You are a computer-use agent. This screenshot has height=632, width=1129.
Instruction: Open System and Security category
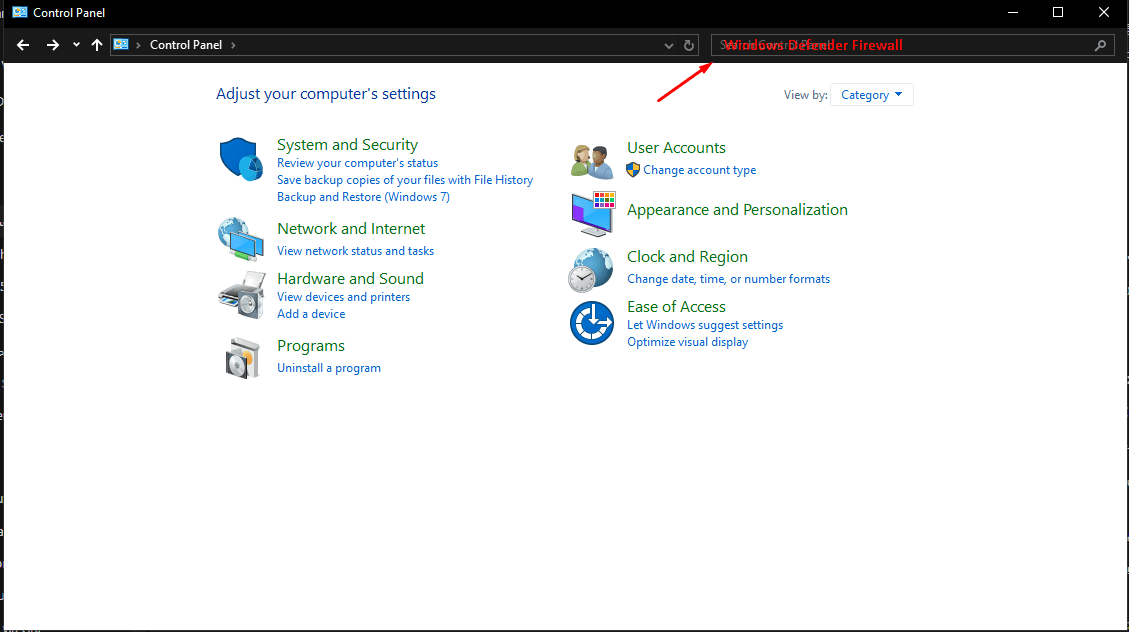click(348, 145)
